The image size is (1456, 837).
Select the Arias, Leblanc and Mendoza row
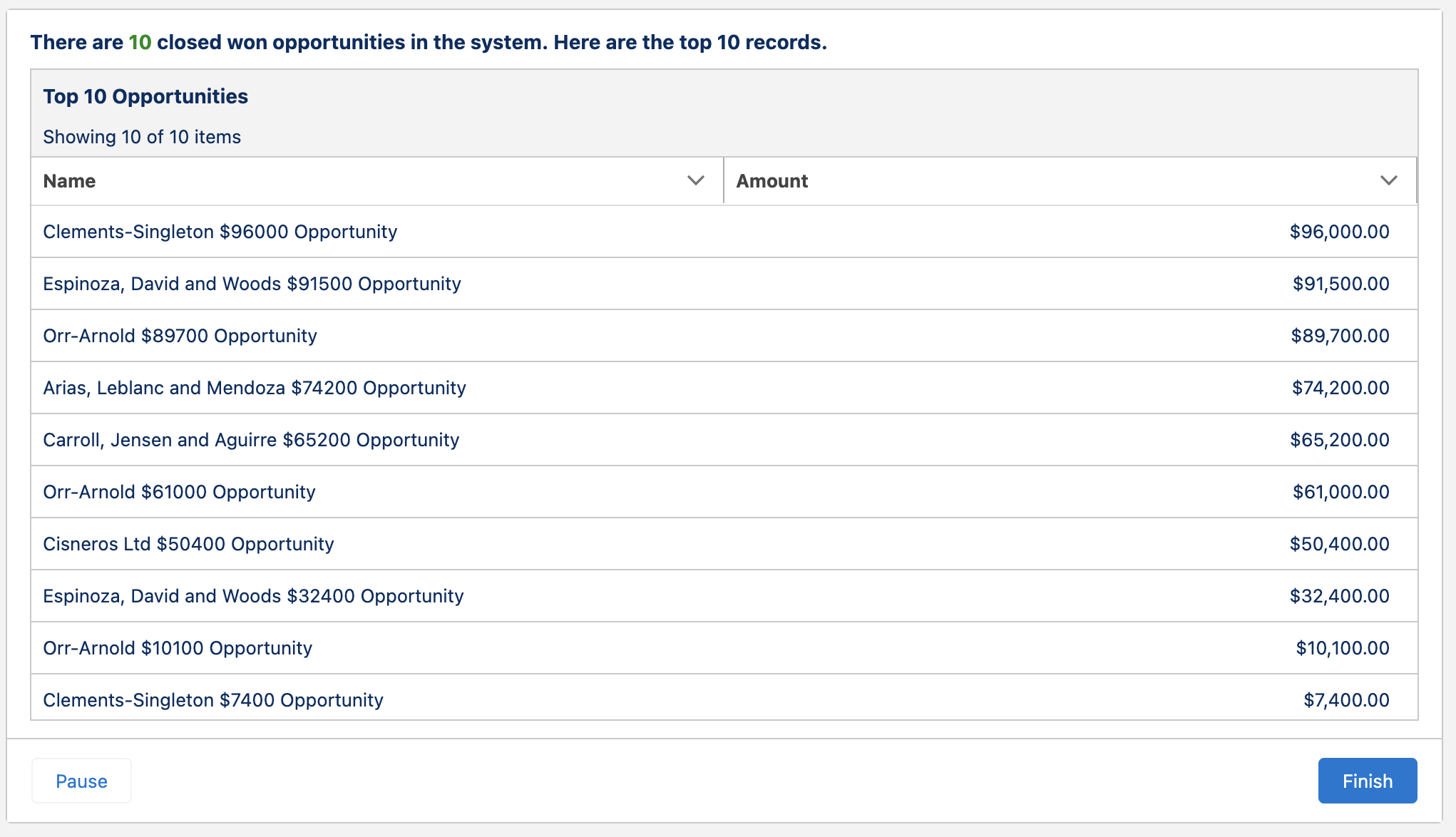[x=254, y=387]
